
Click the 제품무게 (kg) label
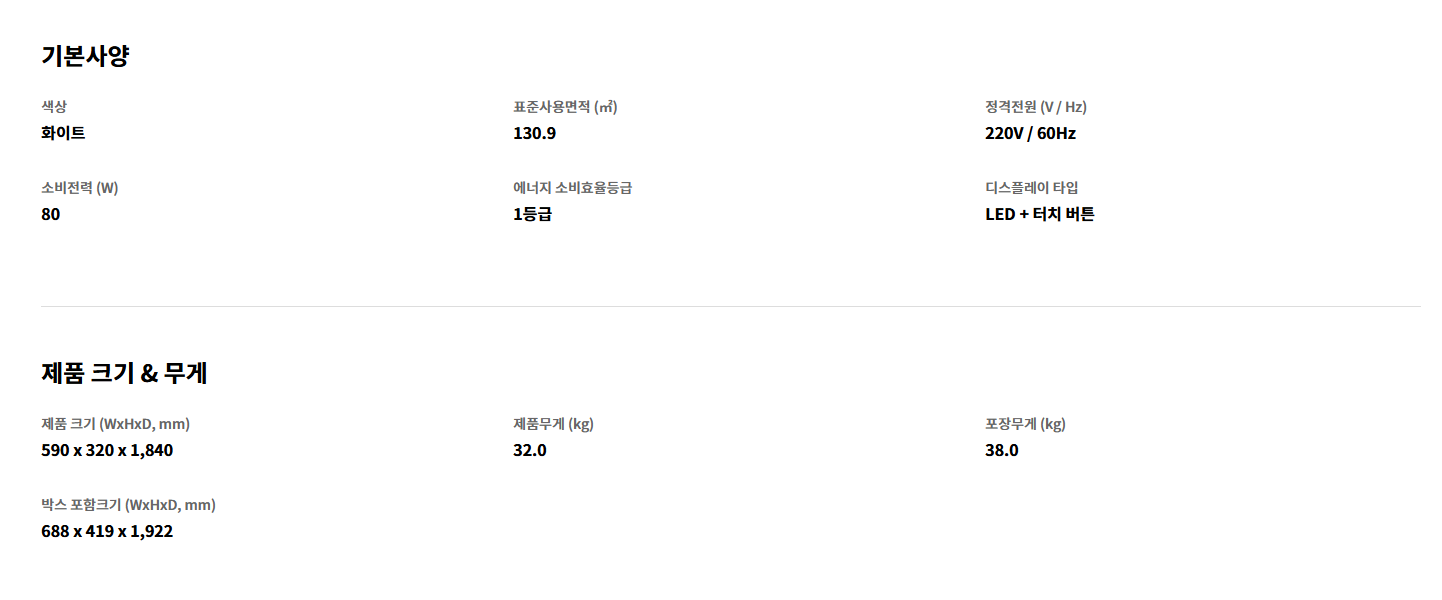[x=553, y=424]
